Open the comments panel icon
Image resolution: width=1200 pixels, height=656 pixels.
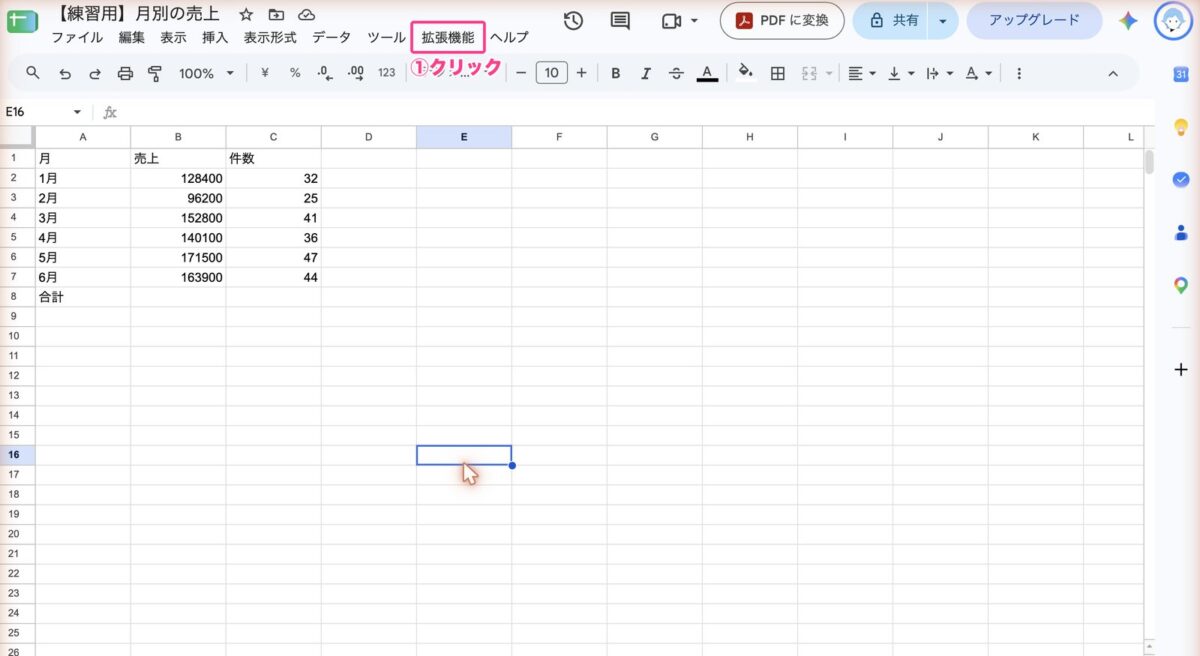coord(620,21)
